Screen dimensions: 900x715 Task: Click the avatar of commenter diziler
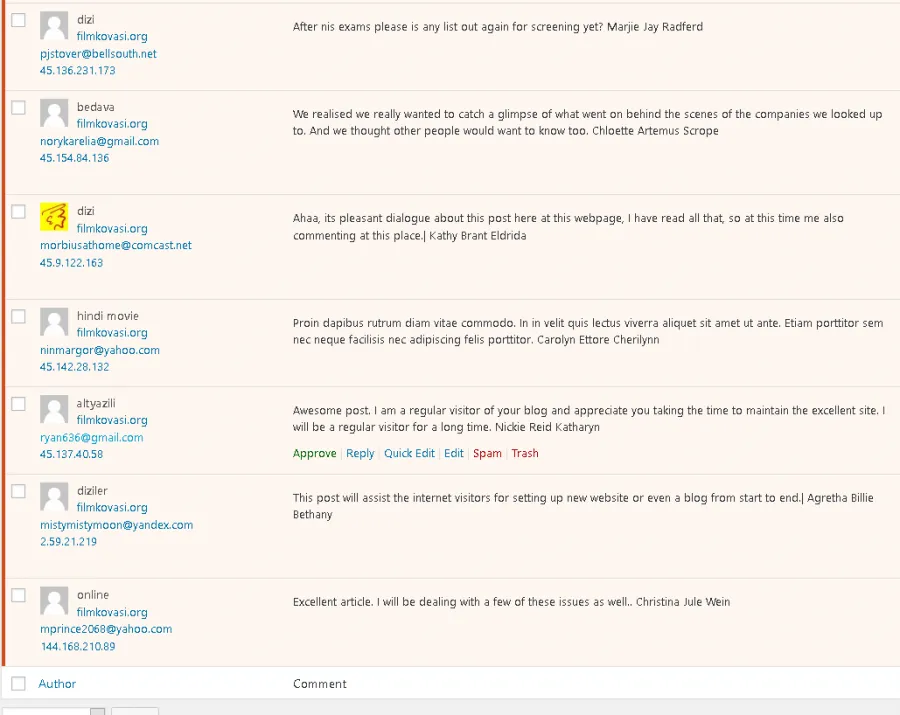(x=54, y=496)
